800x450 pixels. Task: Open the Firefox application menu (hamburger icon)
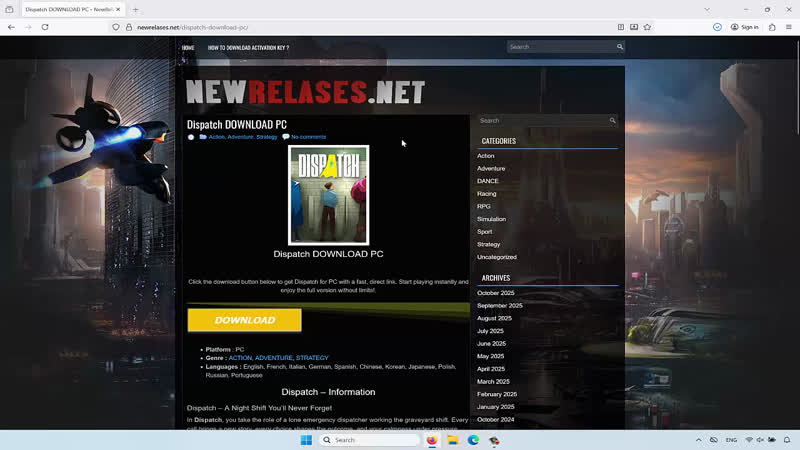pyautogui.click(x=789, y=27)
